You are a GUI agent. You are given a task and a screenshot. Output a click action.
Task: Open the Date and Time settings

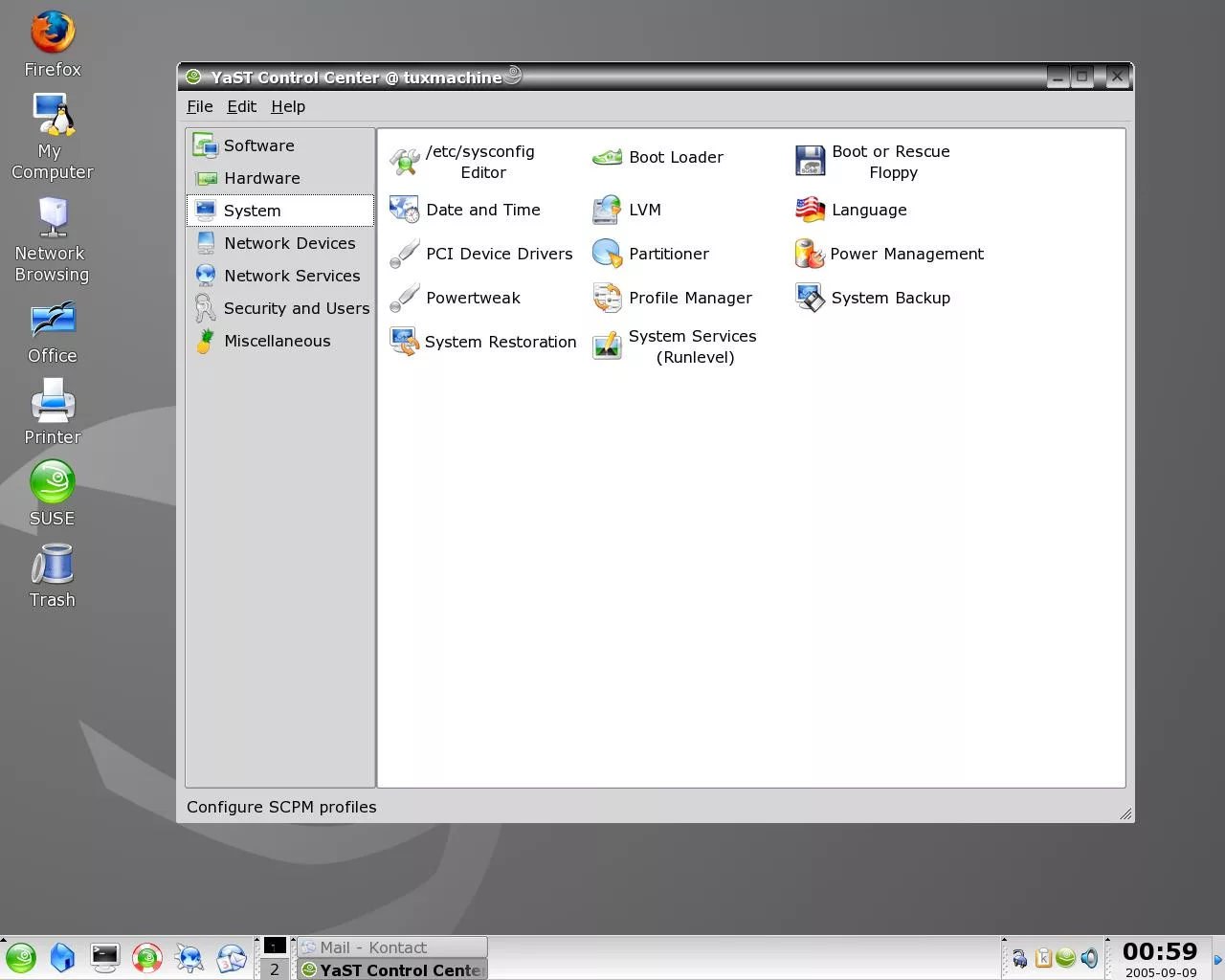point(465,210)
